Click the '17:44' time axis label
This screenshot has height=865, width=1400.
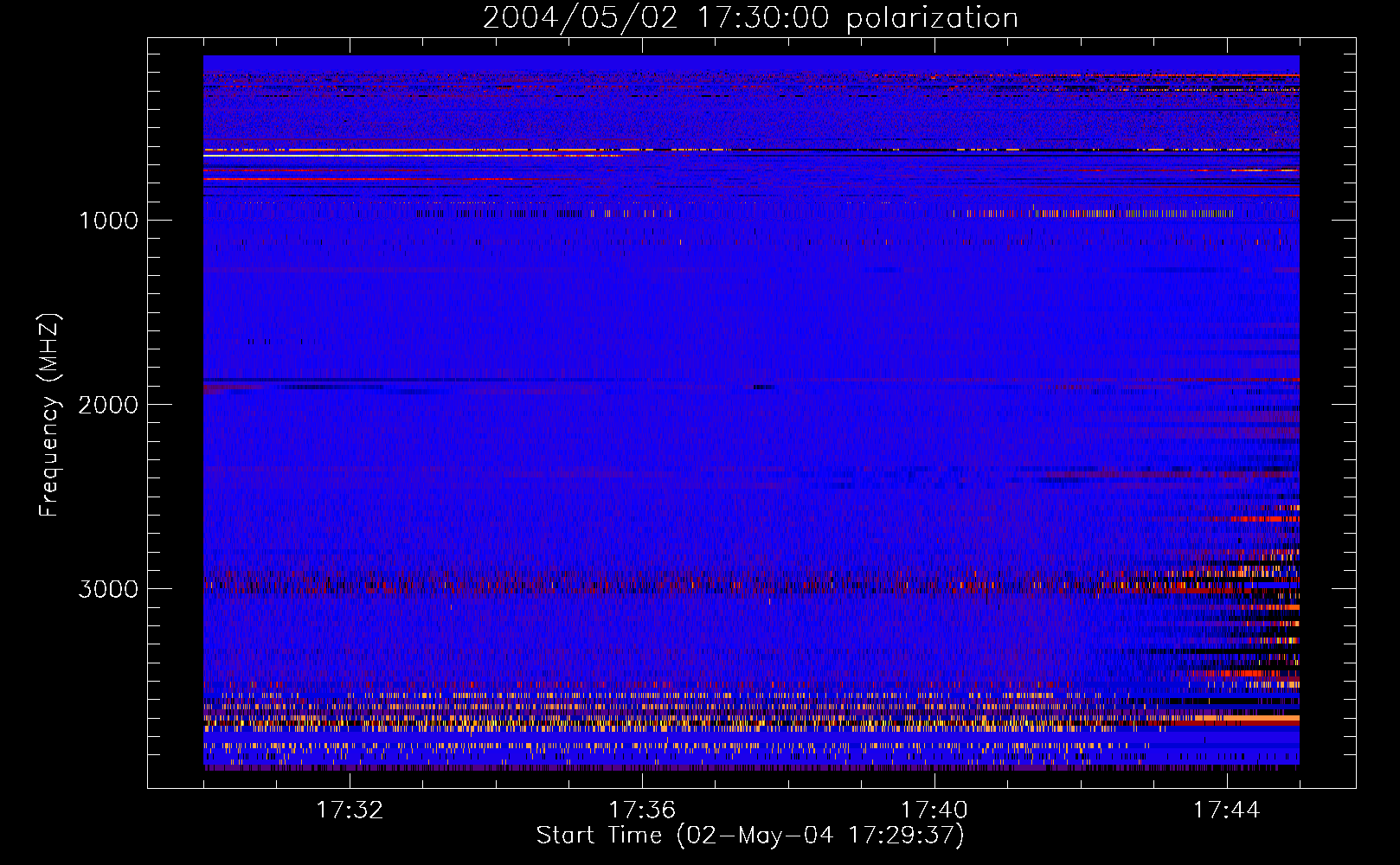pyautogui.click(x=1227, y=811)
